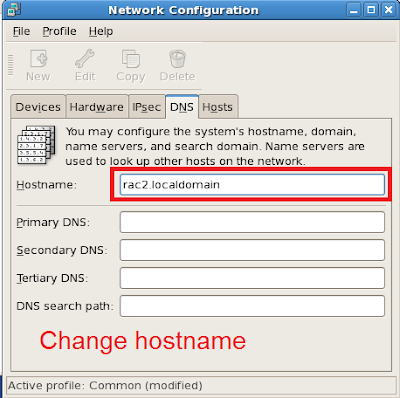This screenshot has width=400, height=398.
Task: Click the Edit wrench toolbar icon
Action: [85, 59]
